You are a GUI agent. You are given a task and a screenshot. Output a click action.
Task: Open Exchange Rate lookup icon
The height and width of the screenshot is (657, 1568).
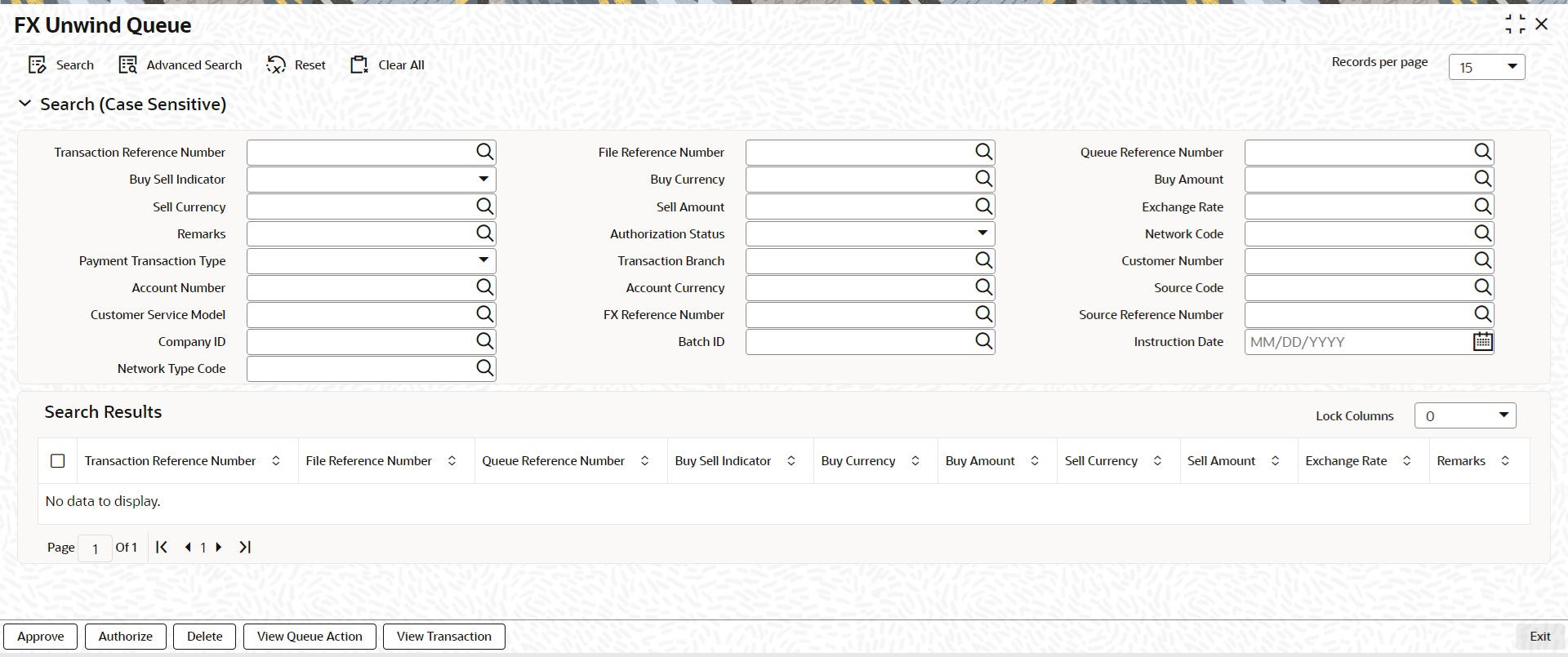(x=1483, y=206)
